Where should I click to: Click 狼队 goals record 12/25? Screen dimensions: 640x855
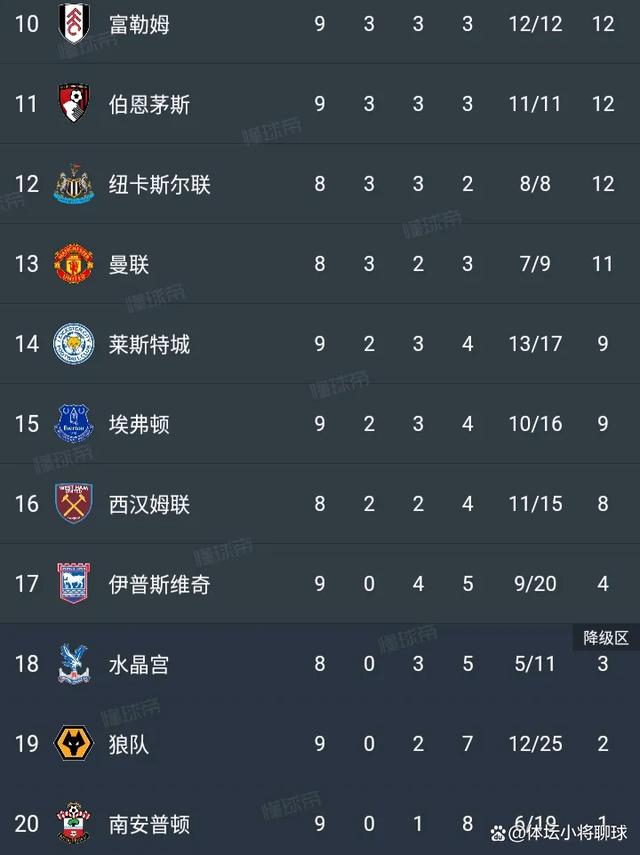pyautogui.click(x=535, y=744)
